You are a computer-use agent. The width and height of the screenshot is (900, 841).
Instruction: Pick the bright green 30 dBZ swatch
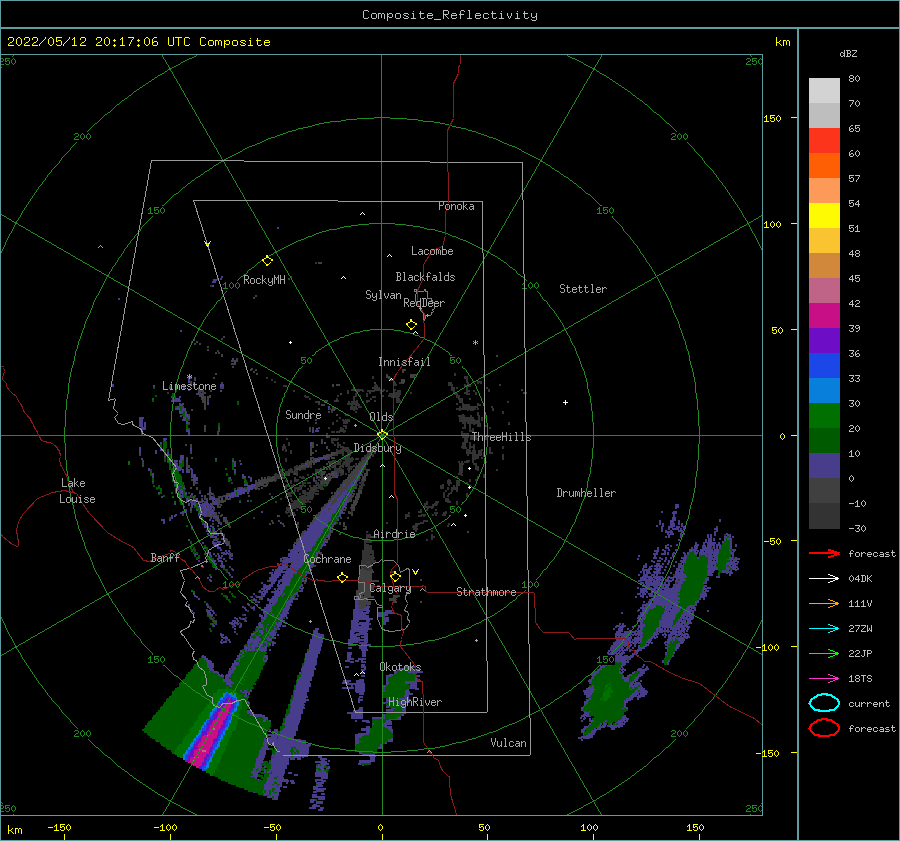click(x=824, y=416)
